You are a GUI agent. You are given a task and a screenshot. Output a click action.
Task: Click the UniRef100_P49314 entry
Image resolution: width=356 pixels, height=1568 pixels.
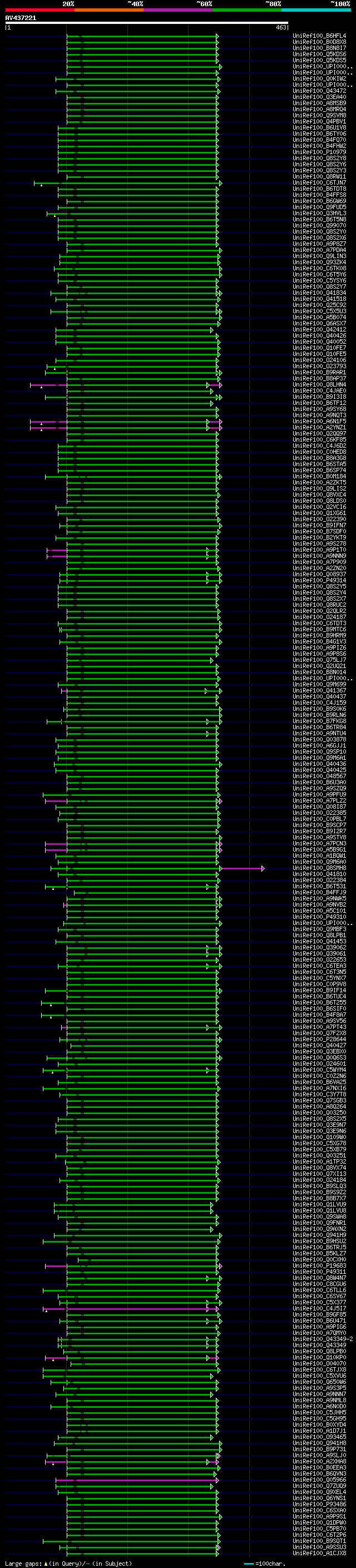tap(319, 580)
